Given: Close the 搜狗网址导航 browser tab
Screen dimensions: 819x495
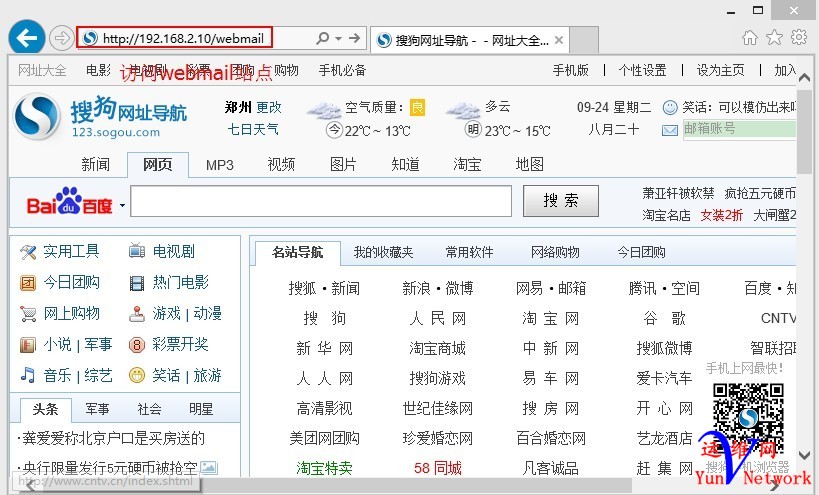Looking at the screenshot, I should pos(559,40).
